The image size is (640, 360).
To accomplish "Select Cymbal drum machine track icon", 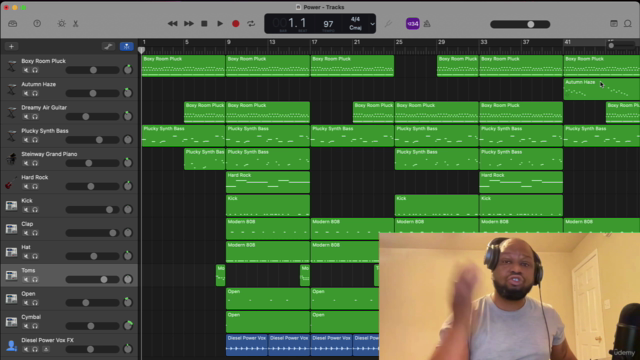I will [x=11, y=322].
